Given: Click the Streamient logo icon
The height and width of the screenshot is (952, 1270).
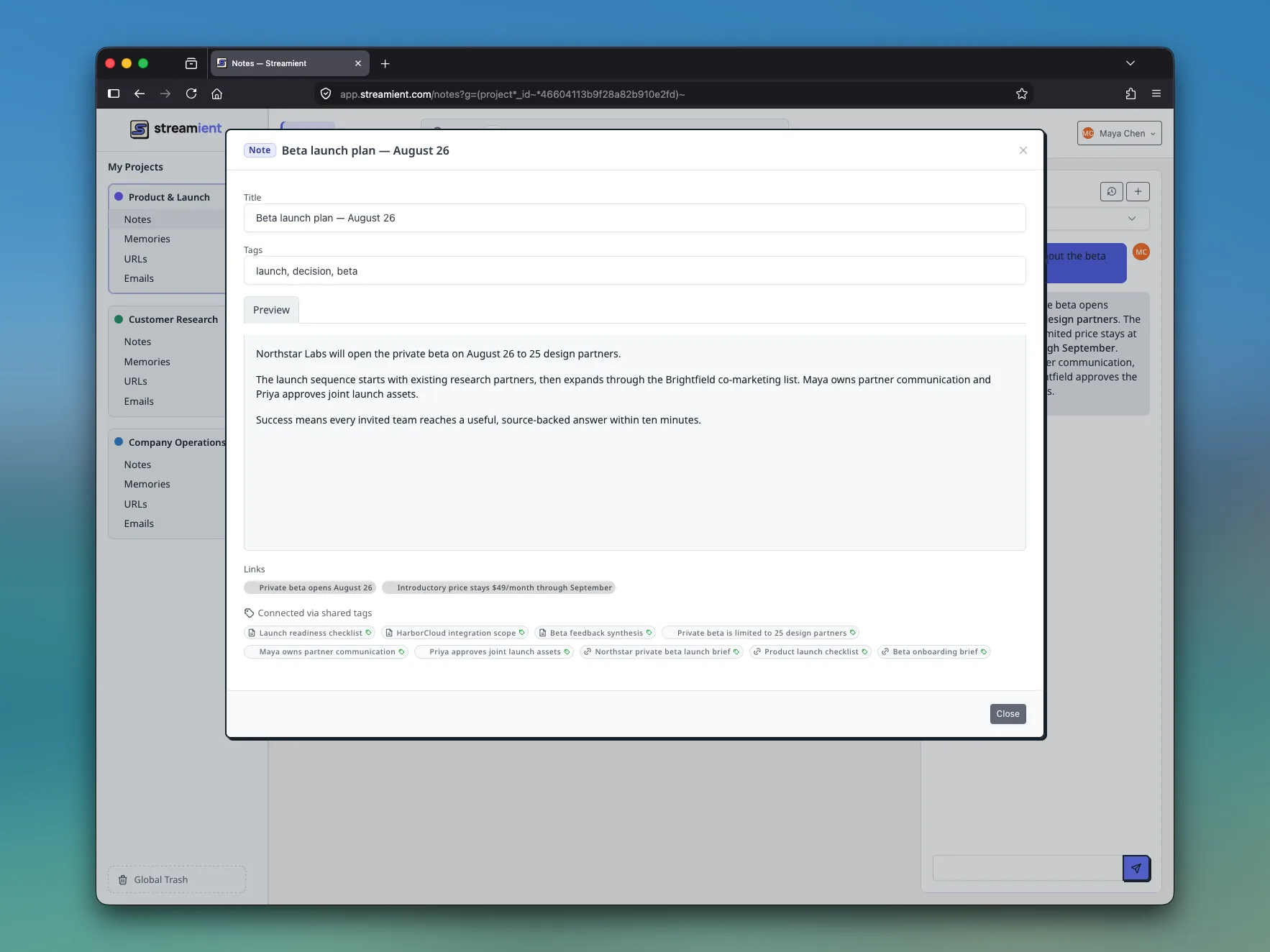Looking at the screenshot, I should (x=140, y=129).
